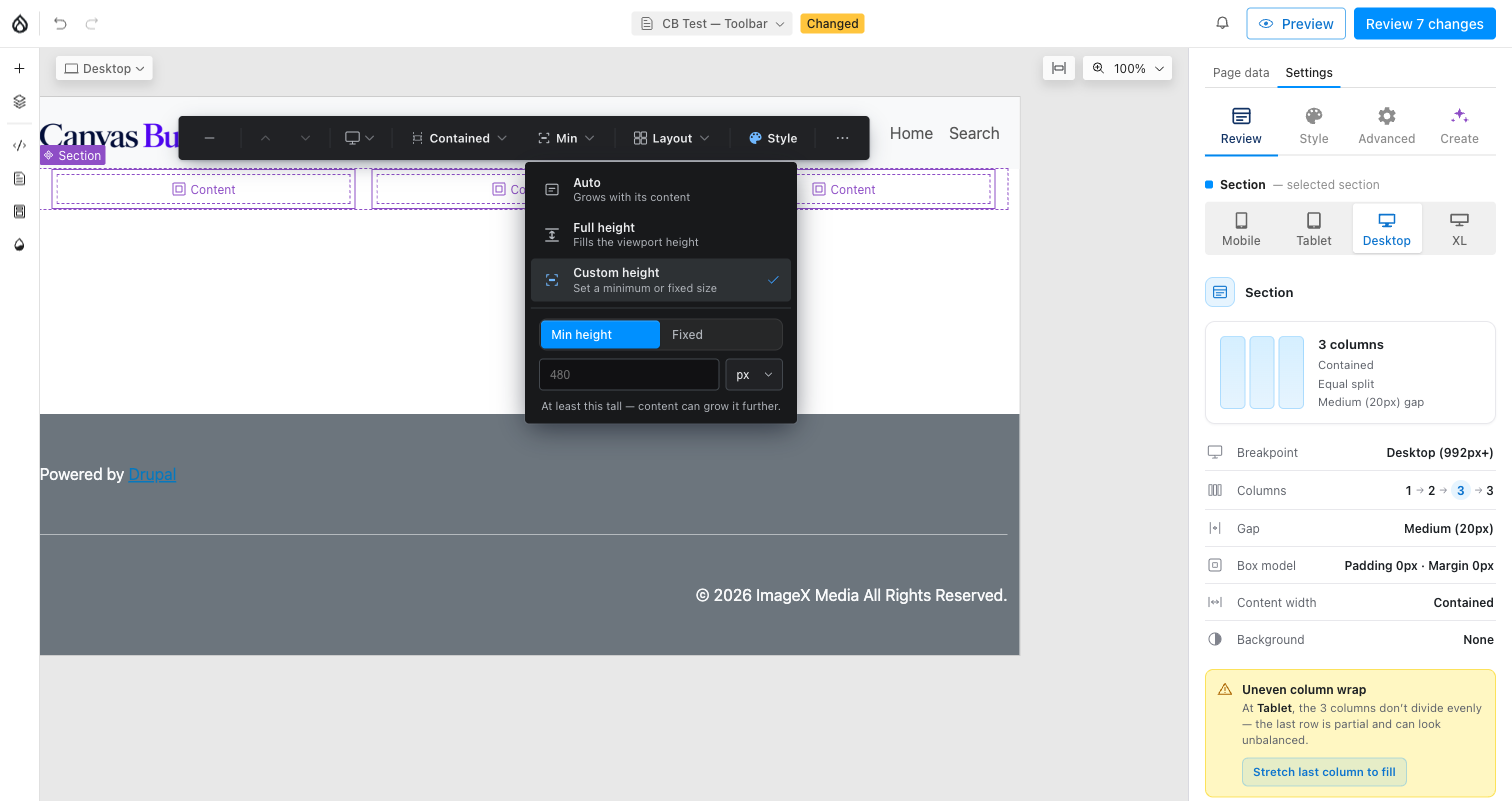Open the layers icon in left sidebar
The width and height of the screenshot is (1512, 801).
(x=19, y=102)
